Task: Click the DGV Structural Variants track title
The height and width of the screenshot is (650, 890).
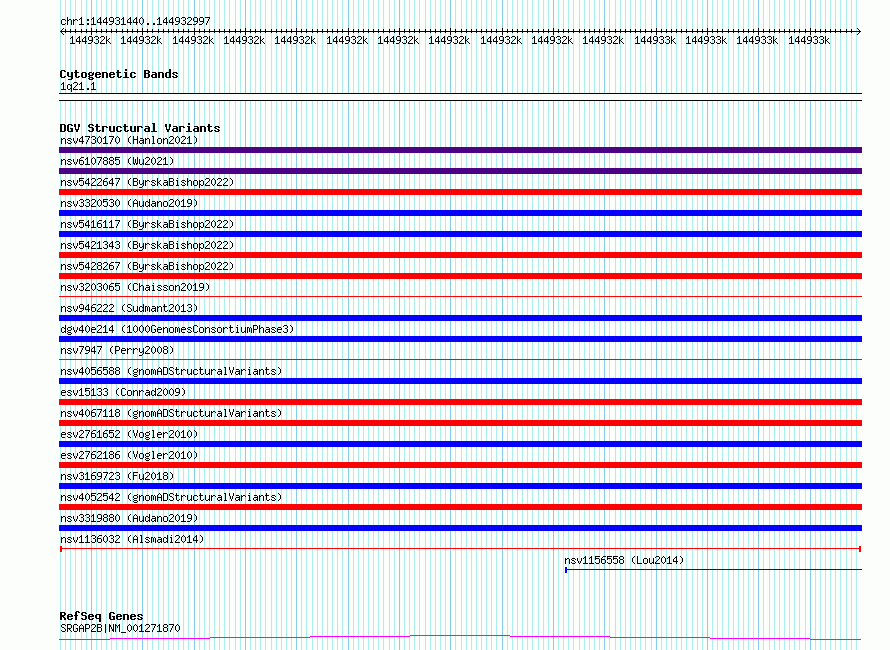Action: pyautogui.click(x=140, y=128)
